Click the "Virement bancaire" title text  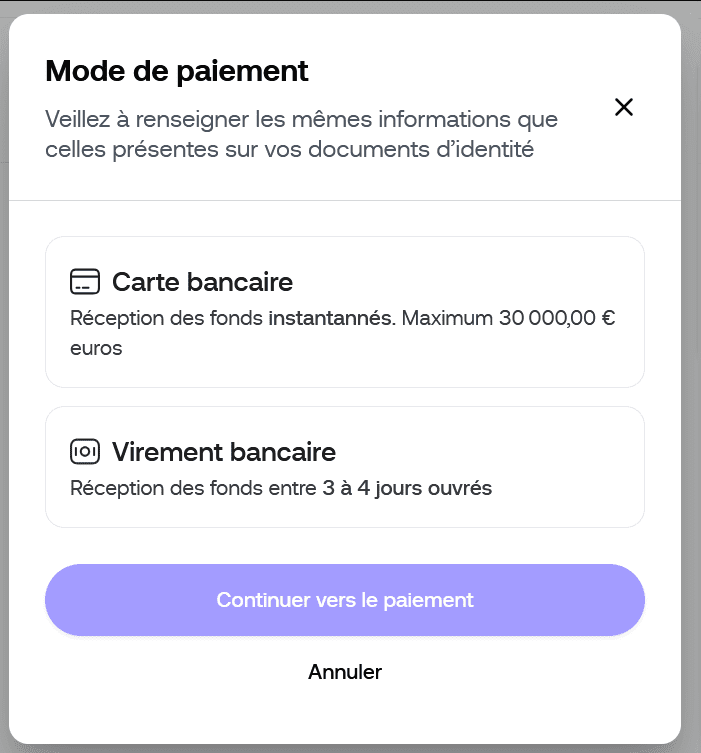coord(224,452)
